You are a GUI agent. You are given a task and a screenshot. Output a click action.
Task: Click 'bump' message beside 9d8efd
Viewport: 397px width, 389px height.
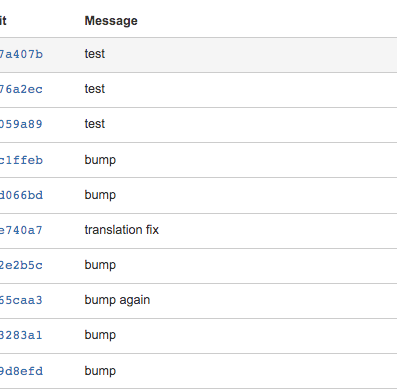click(100, 371)
